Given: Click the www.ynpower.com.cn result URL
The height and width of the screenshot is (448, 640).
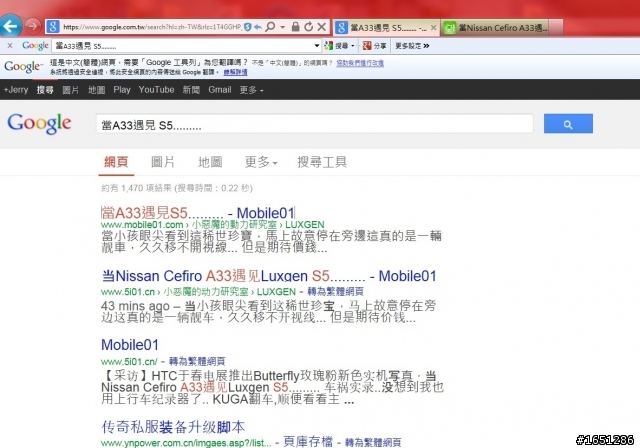Looking at the screenshot, I should click(186, 443).
